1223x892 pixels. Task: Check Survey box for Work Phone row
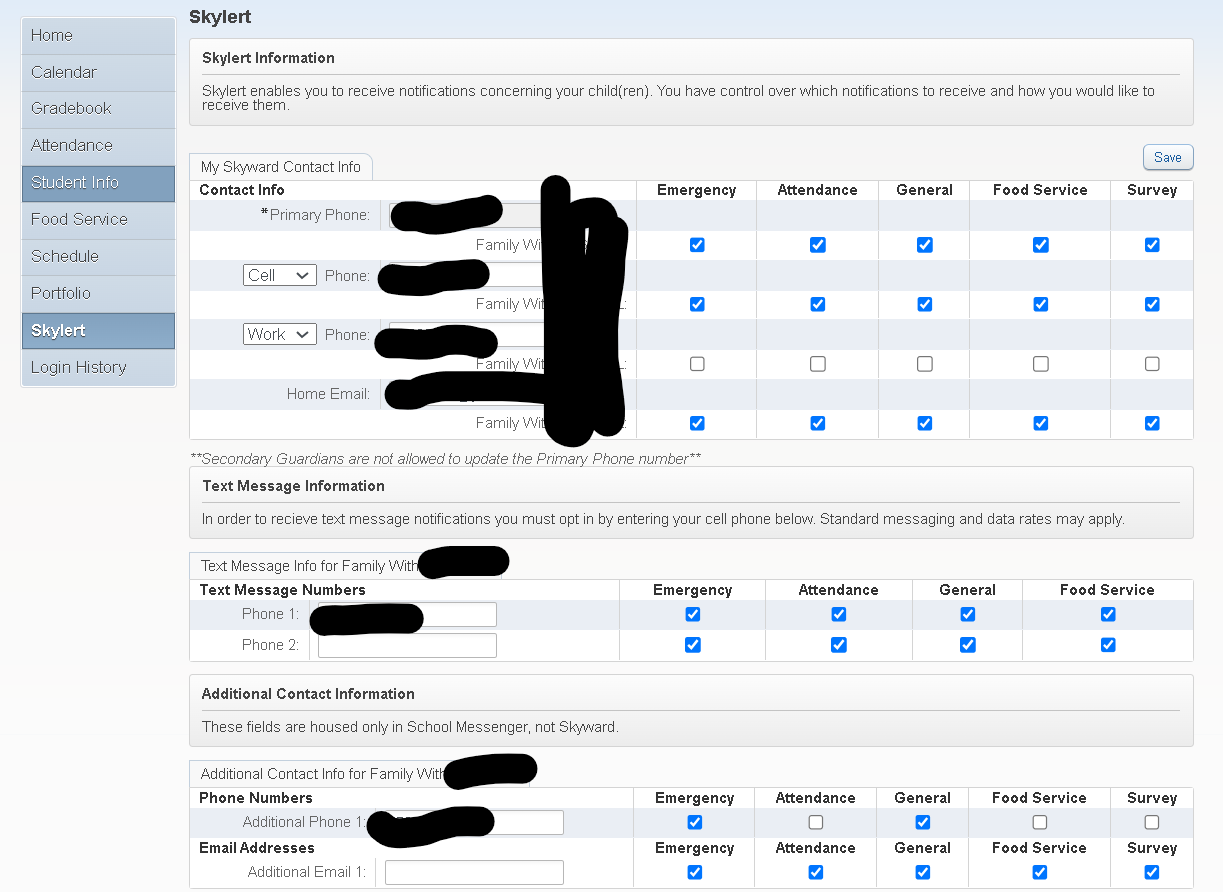click(1152, 364)
